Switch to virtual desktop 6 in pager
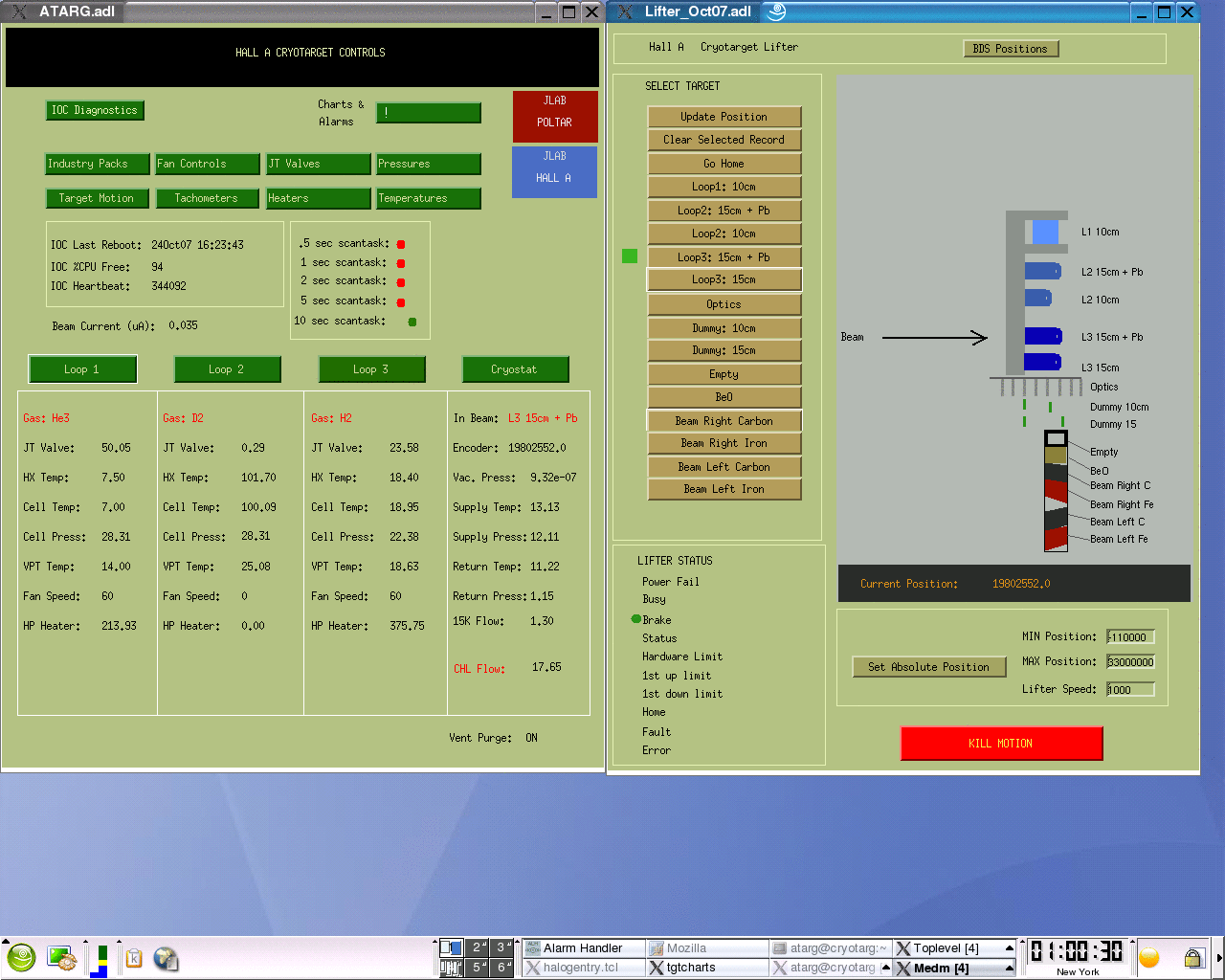The height and width of the screenshot is (980, 1225). [502, 968]
